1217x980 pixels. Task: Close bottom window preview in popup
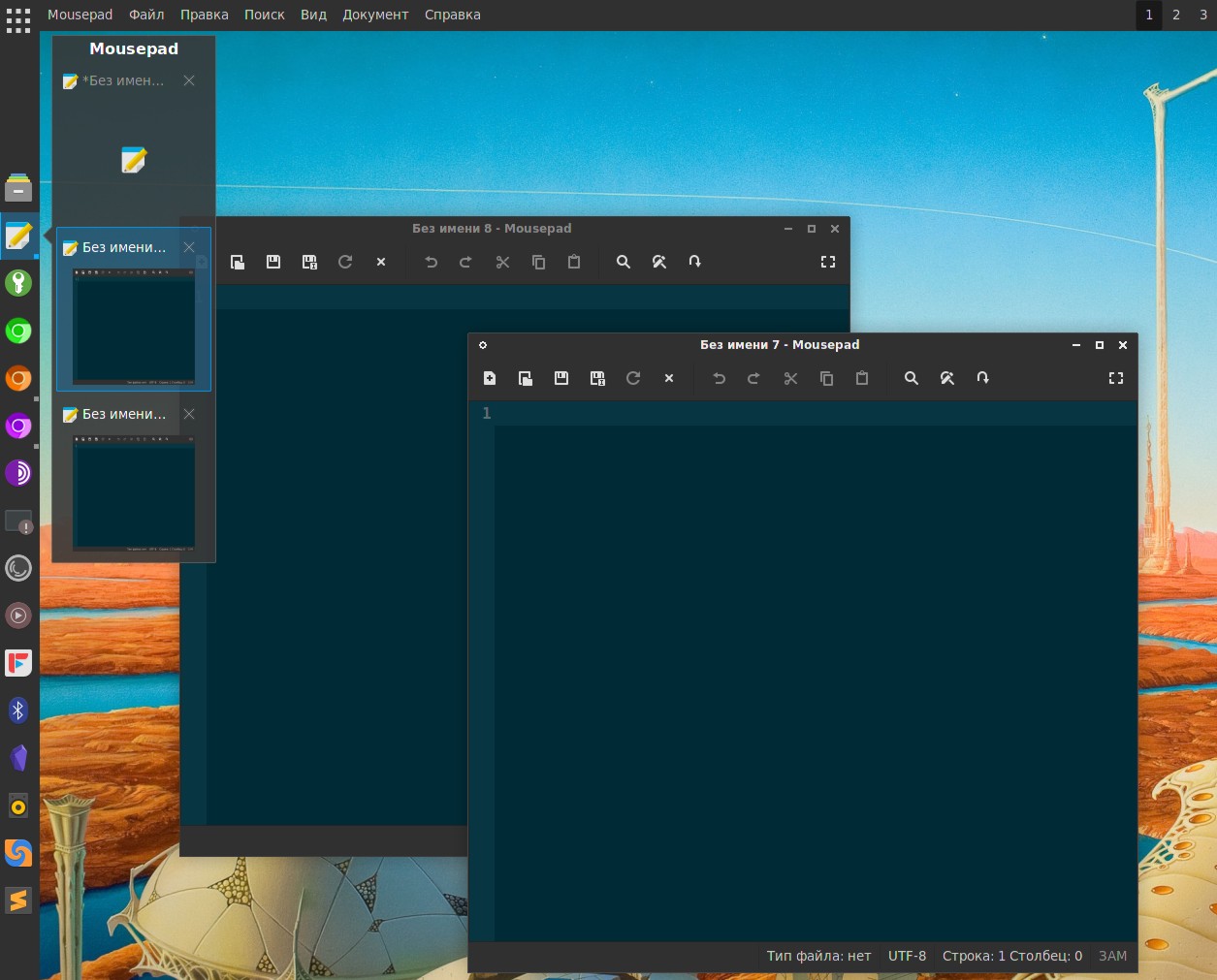click(x=189, y=414)
